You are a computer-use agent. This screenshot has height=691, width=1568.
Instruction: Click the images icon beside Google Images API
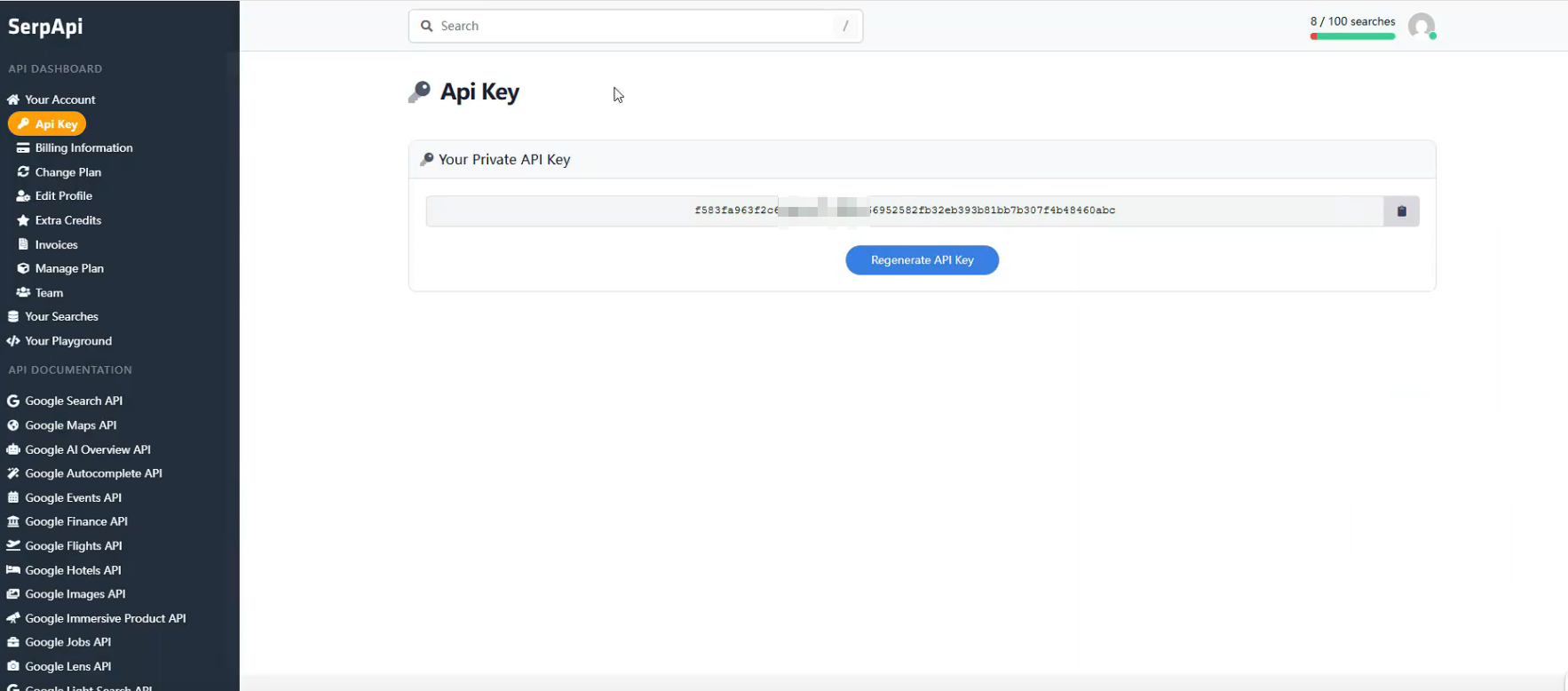[x=13, y=594]
